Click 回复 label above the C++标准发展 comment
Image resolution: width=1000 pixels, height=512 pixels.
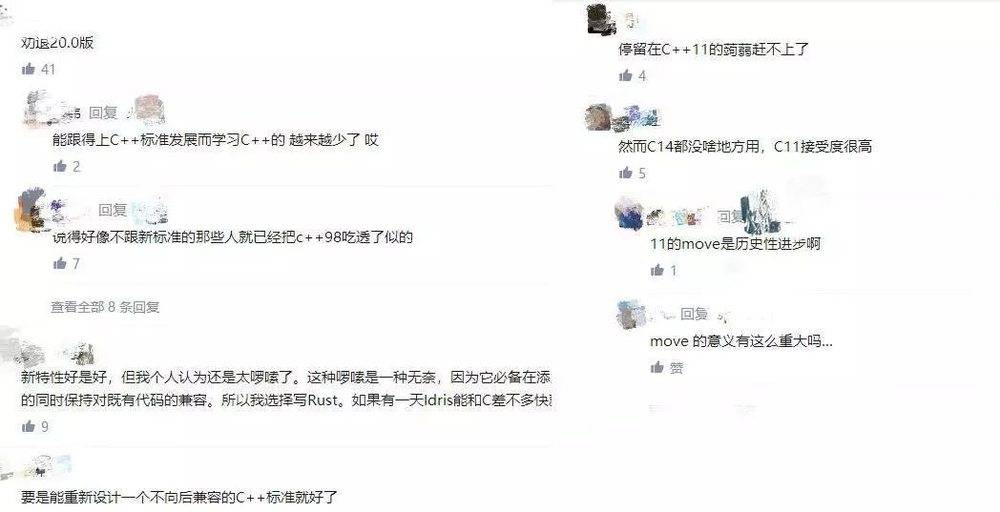[103, 113]
